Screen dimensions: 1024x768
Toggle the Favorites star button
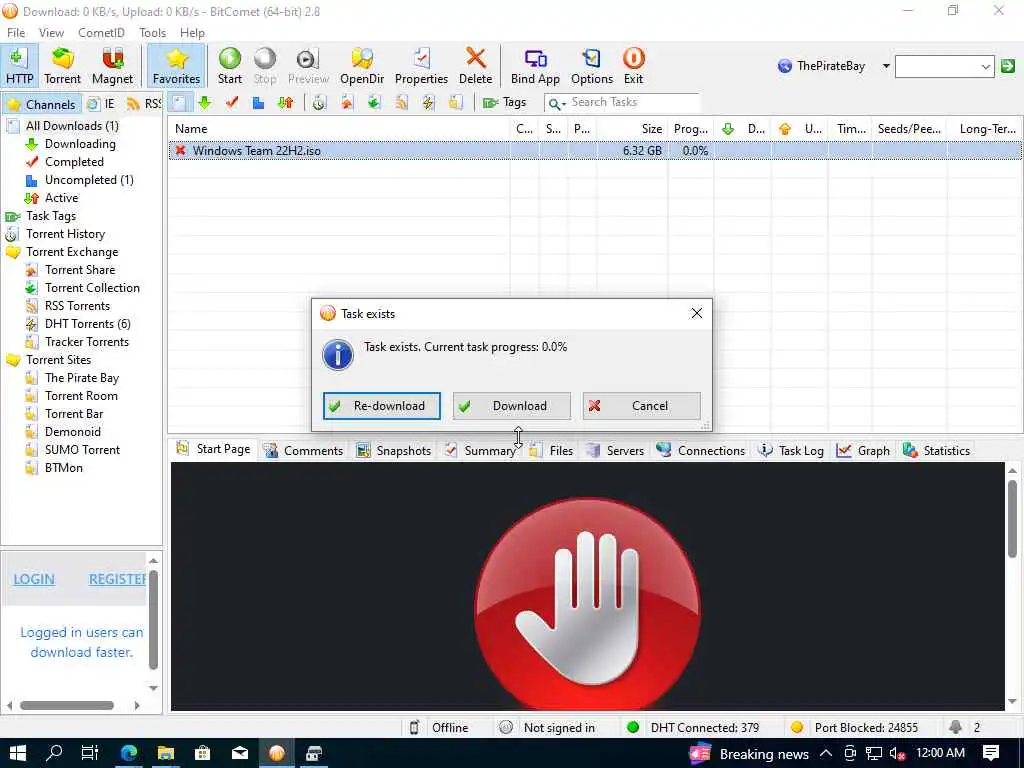[x=176, y=65]
